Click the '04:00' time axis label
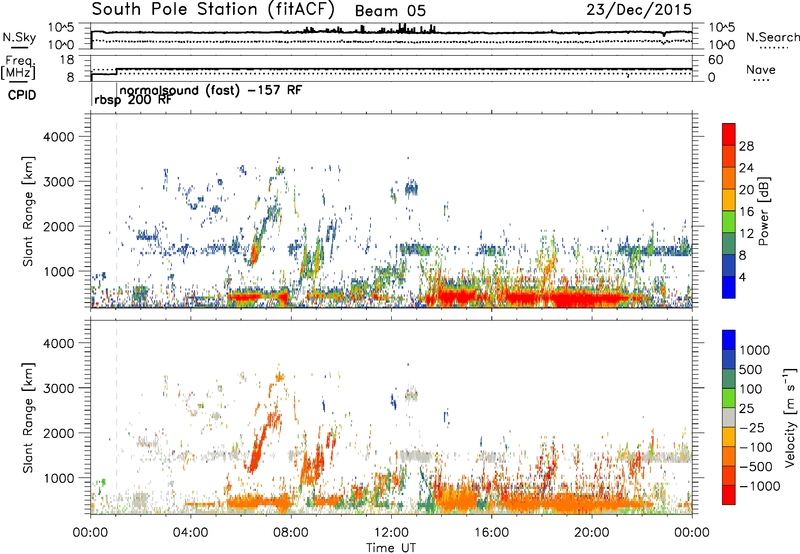 [x=190, y=533]
